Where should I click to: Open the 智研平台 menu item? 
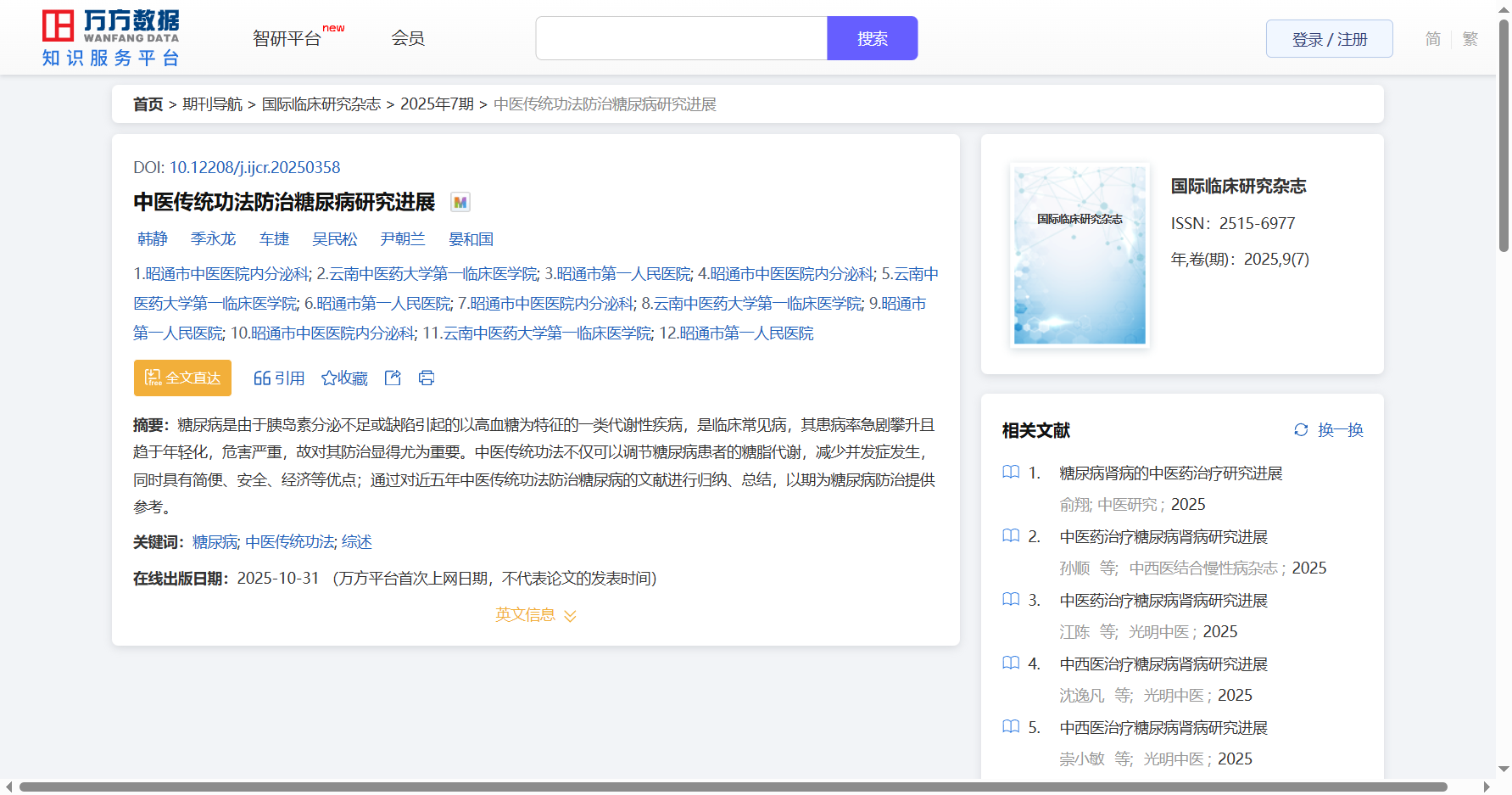coord(287,39)
